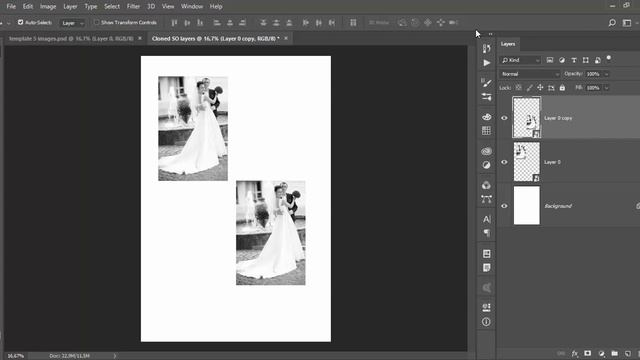This screenshot has width=640, height=360.
Task: Open the Normal blend mode dropdown
Action: click(x=530, y=74)
